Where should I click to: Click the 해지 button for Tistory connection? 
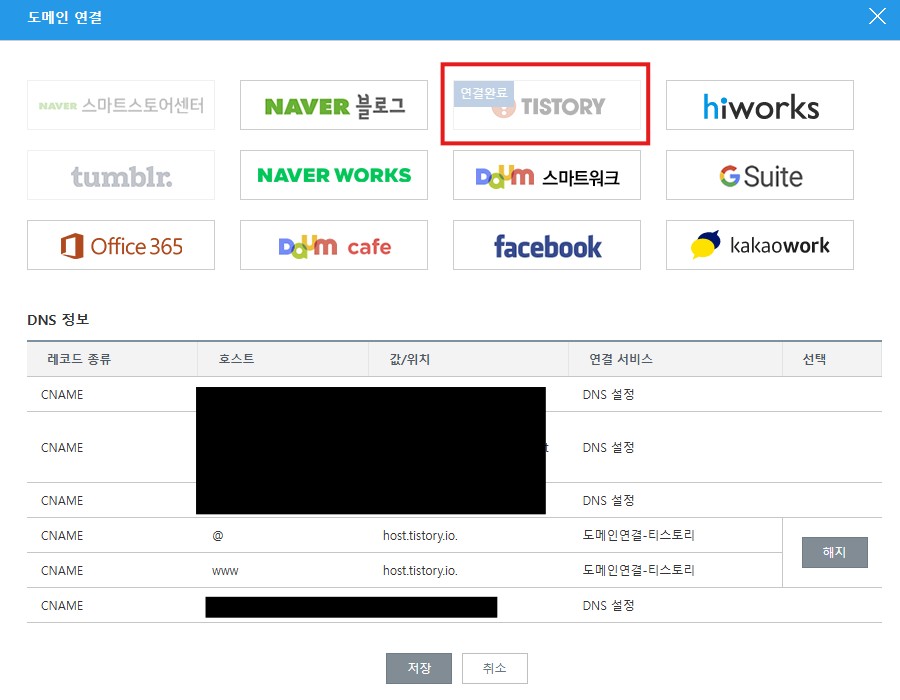tap(835, 552)
